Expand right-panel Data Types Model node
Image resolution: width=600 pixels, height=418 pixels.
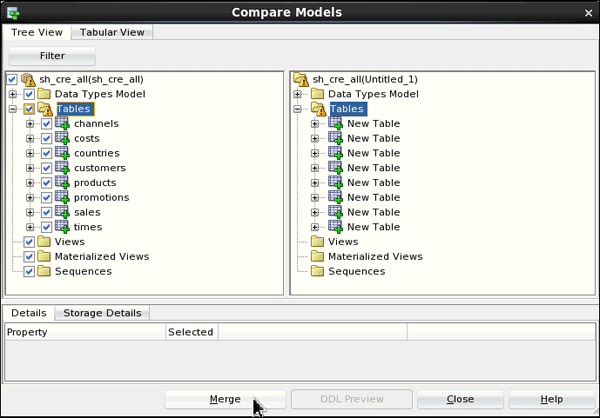[298, 94]
